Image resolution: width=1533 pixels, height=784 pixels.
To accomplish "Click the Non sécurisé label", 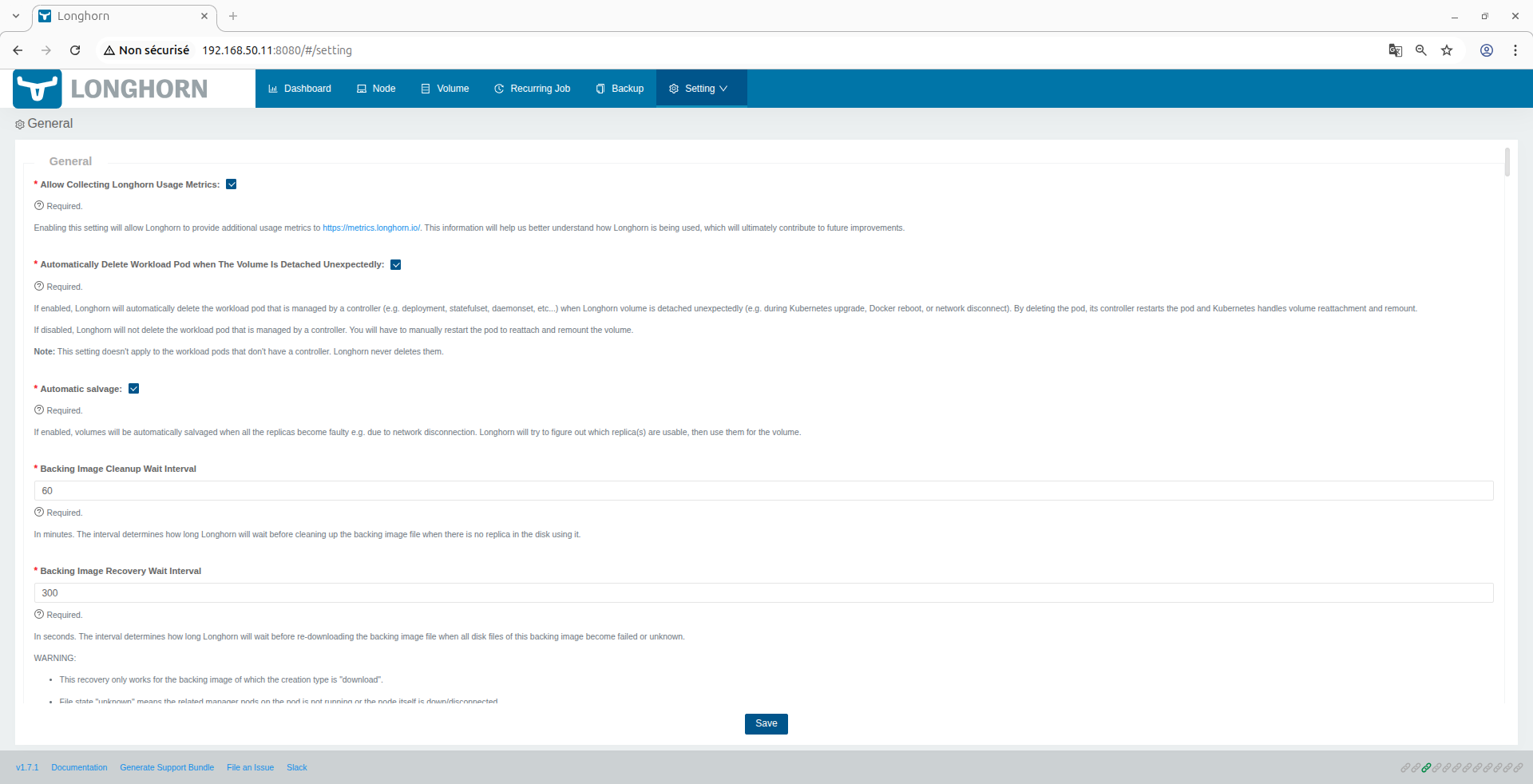I will [154, 50].
